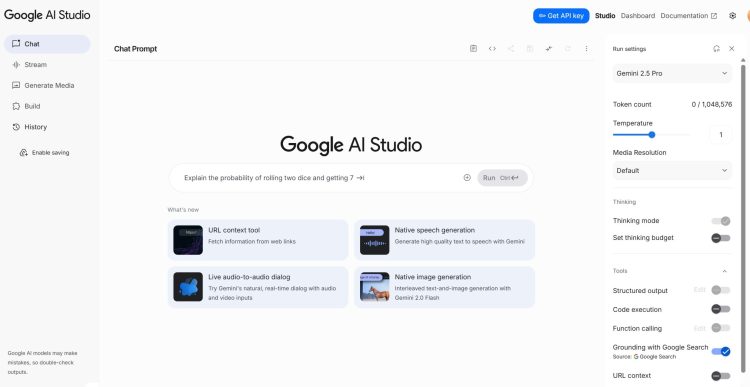Screen dimensions: 750x387
Task: Click the Get API key button
Action: (x=561, y=16)
